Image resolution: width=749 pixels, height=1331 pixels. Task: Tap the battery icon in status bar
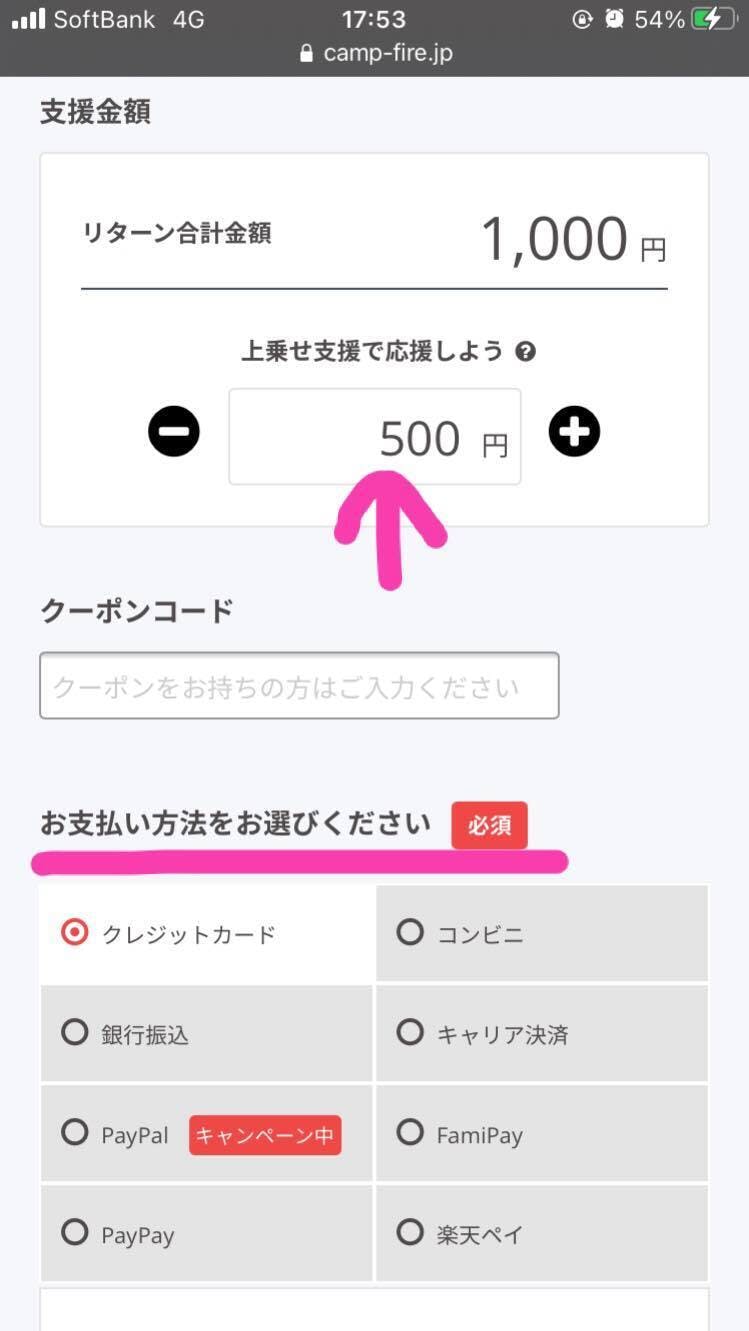click(x=713, y=19)
